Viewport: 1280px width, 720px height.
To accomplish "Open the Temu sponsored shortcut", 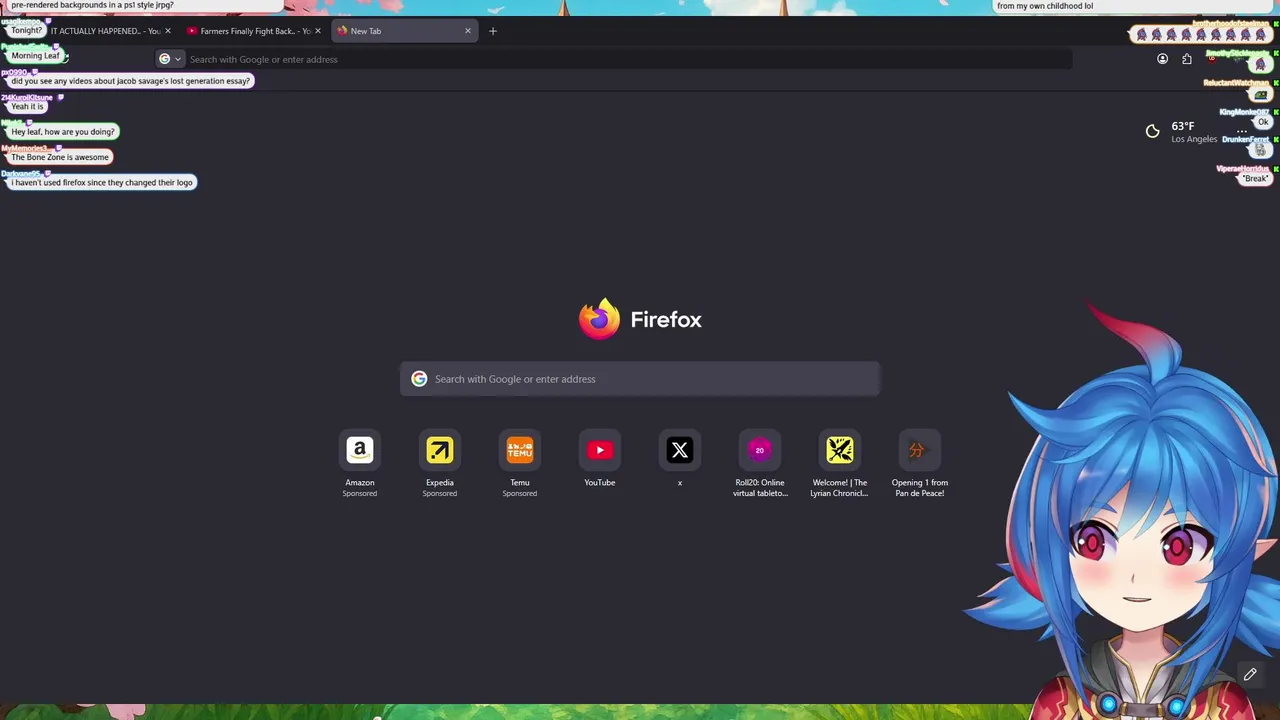I will click(x=520, y=450).
